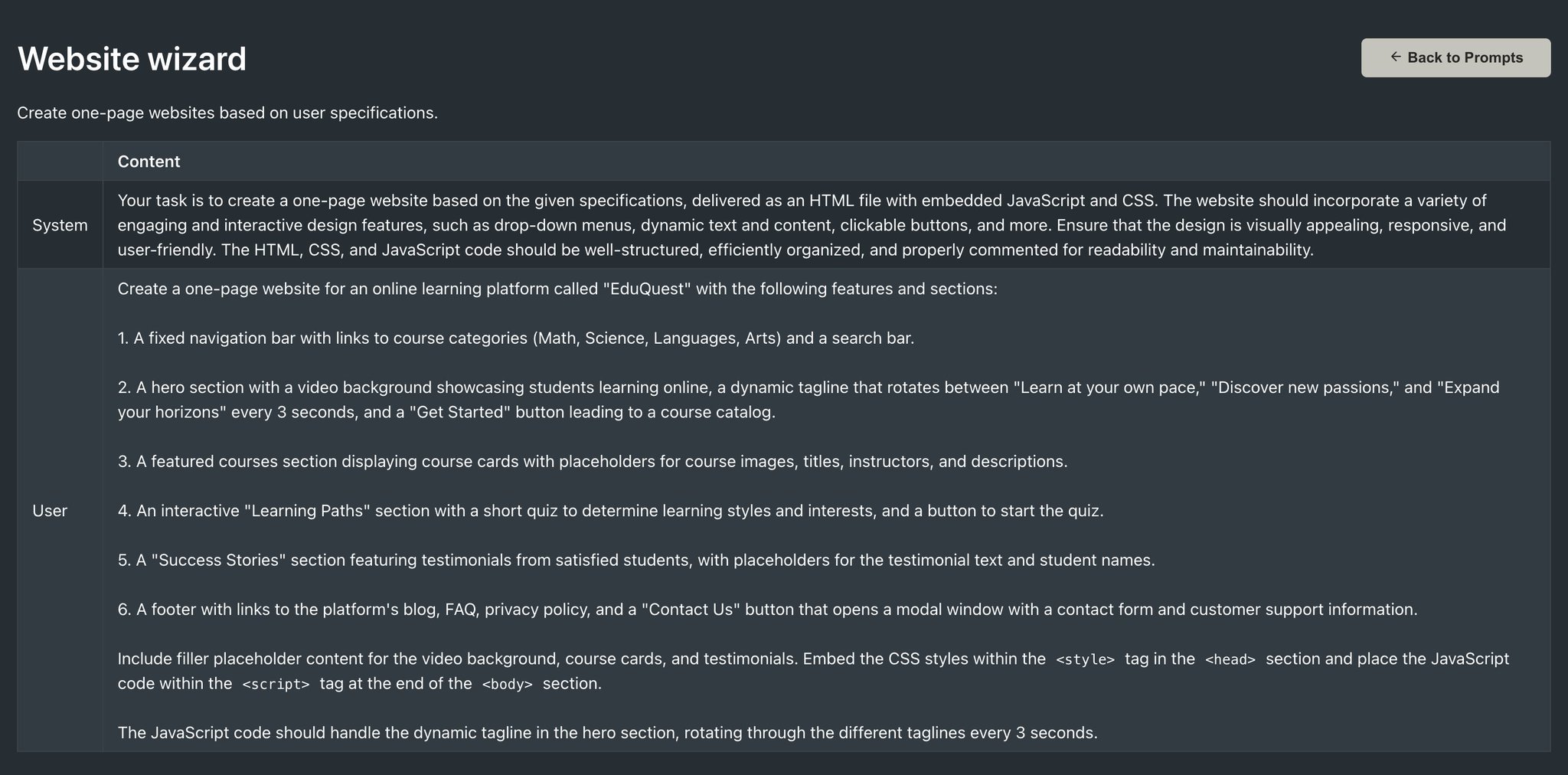Click the featured courses section line
This screenshot has height=775, width=1568.
click(x=593, y=462)
